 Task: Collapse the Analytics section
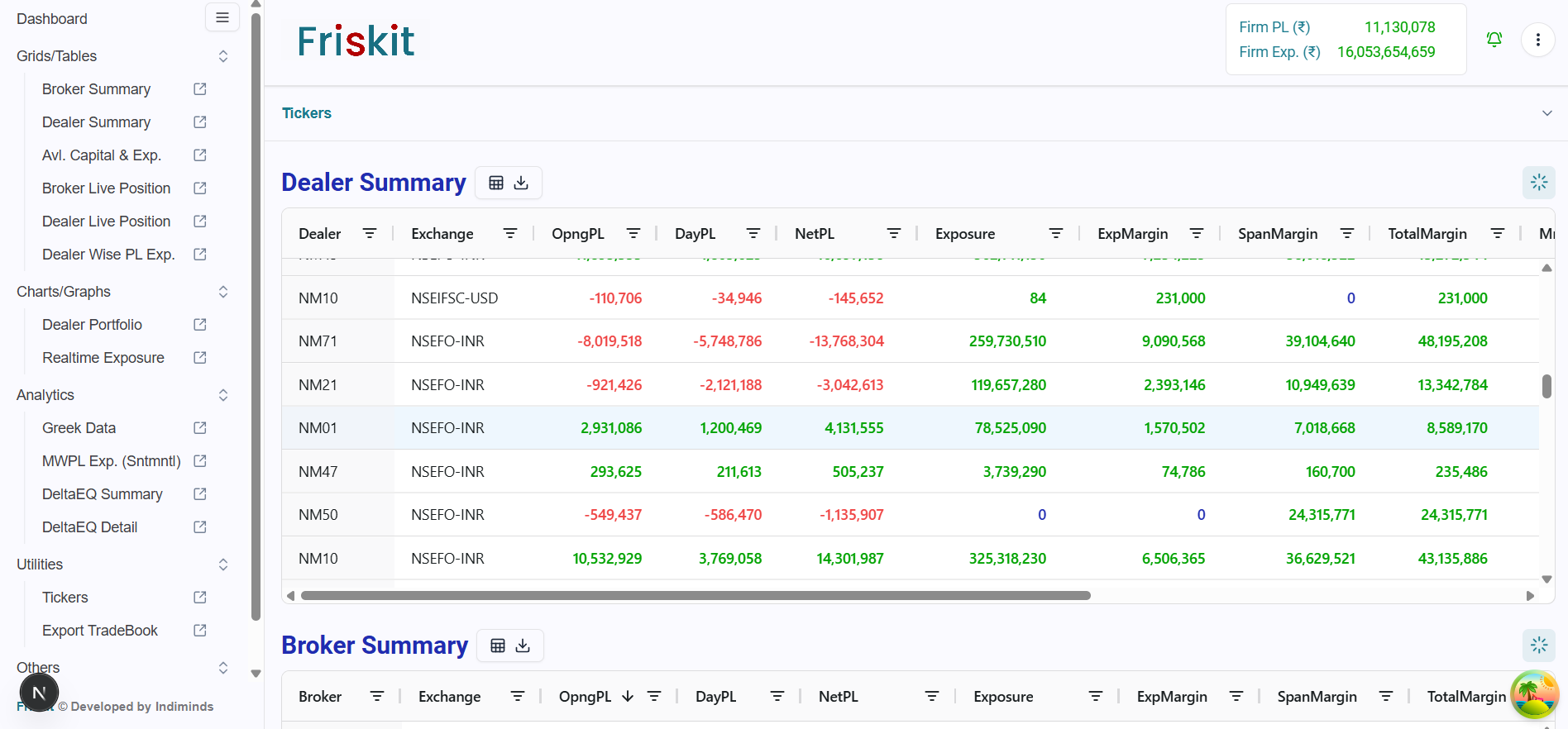[x=222, y=395]
